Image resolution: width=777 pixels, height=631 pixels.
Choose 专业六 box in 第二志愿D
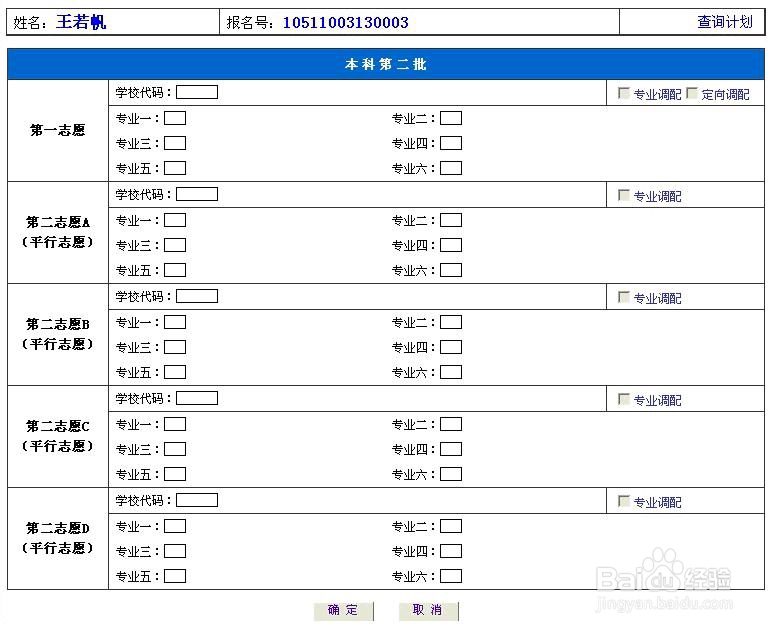tap(451, 576)
